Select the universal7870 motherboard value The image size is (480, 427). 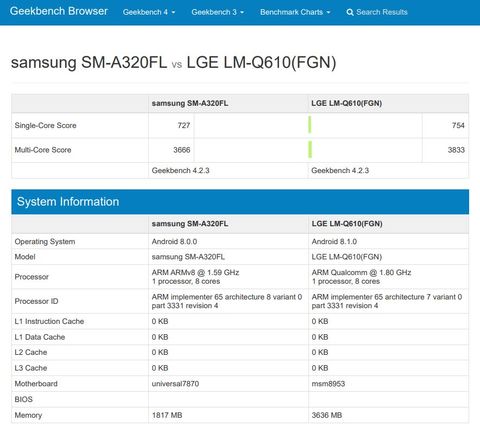175,384
